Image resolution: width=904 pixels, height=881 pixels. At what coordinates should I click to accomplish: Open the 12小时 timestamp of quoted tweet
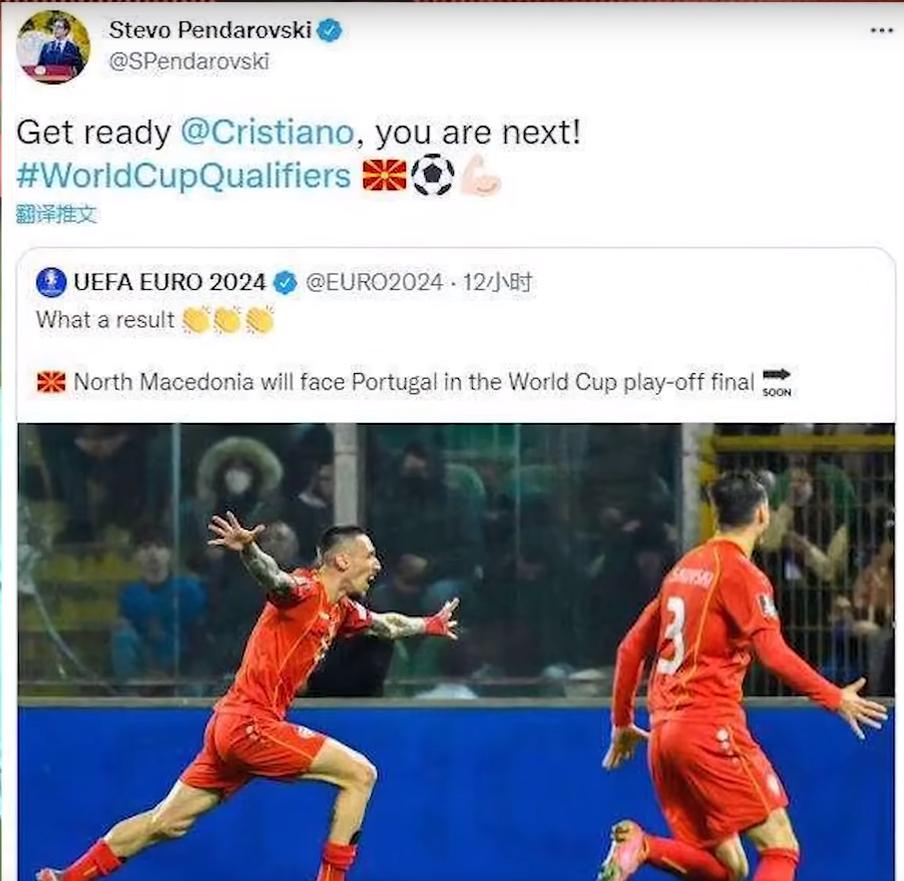[497, 283]
